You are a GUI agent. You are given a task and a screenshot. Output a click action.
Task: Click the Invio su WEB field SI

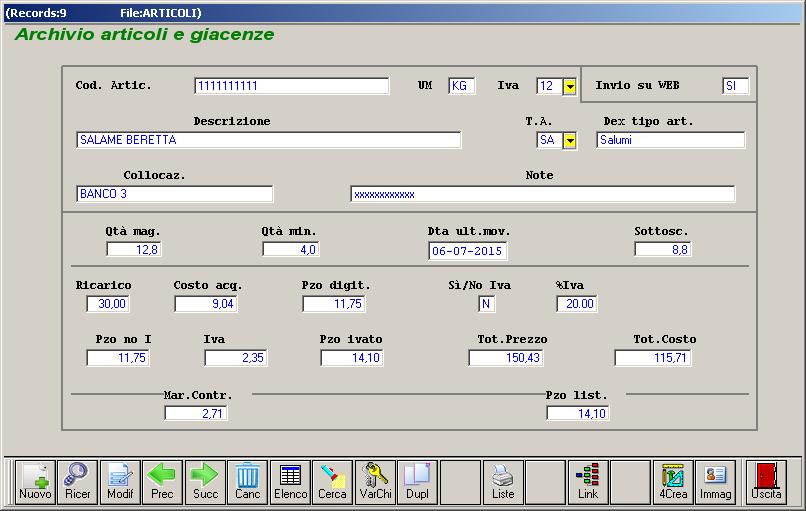tap(736, 86)
